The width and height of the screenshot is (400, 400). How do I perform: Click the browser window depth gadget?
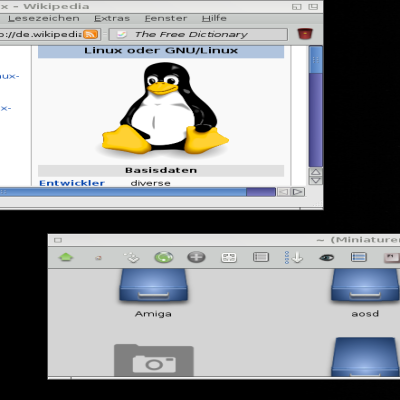(313, 7)
